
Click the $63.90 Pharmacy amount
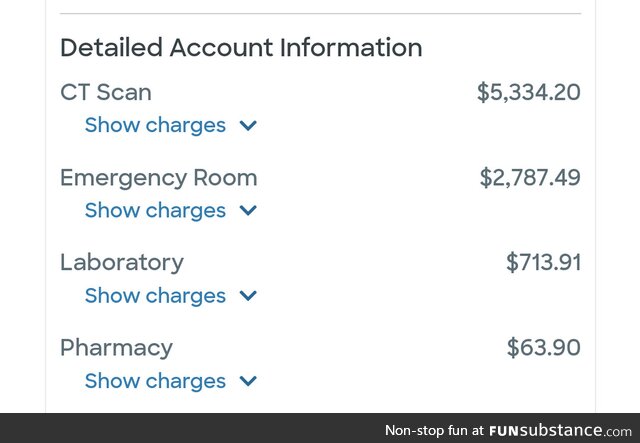click(x=543, y=347)
